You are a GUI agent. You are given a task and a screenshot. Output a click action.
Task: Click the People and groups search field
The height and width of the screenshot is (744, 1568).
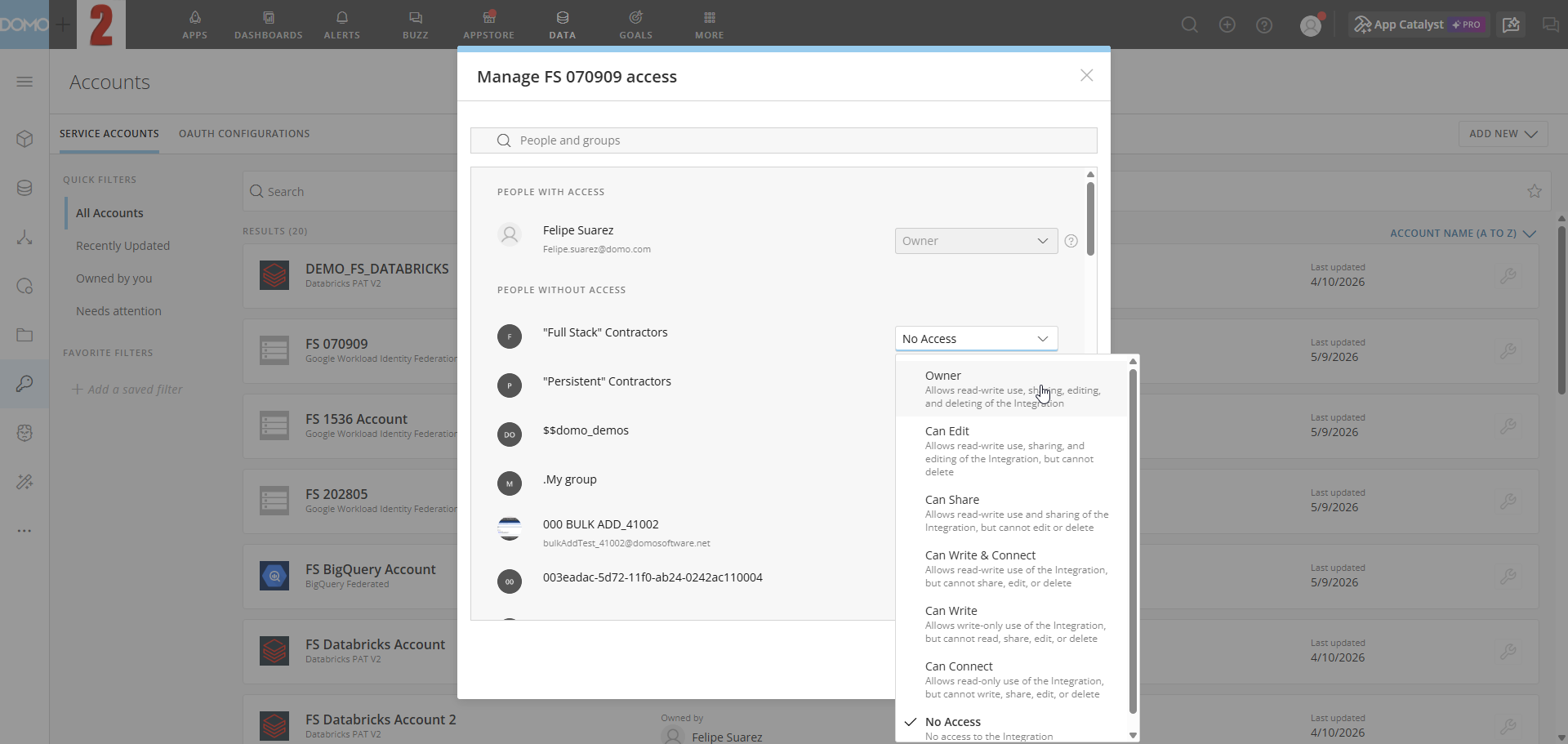click(783, 140)
